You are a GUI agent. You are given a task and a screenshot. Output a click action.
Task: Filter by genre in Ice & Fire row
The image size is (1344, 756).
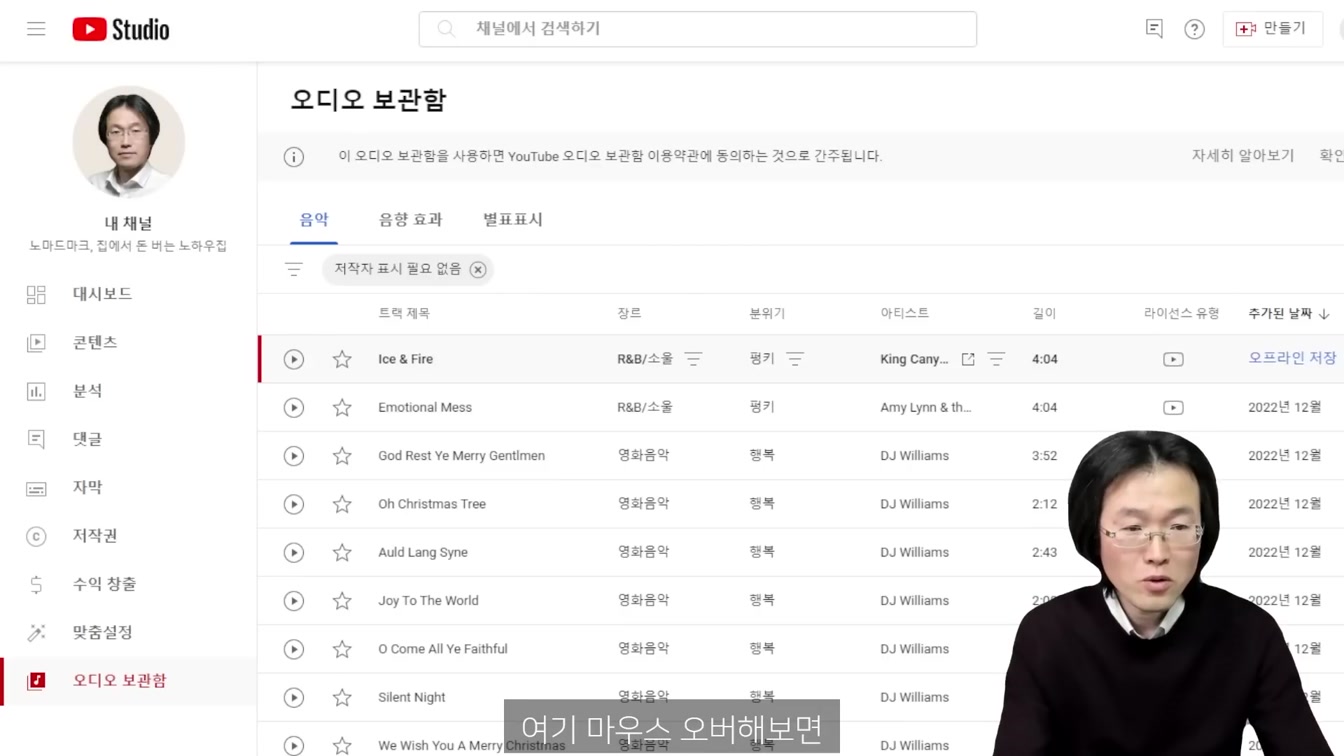coord(693,359)
